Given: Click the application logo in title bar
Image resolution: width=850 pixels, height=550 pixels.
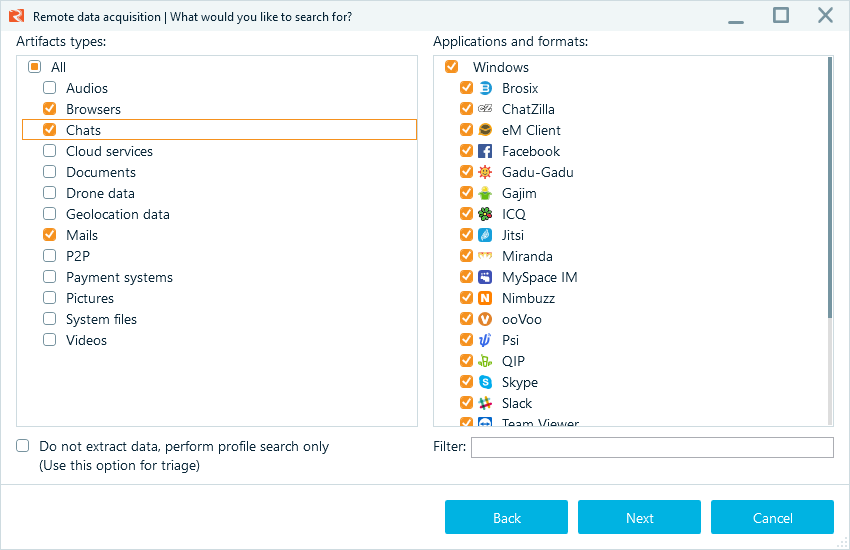Looking at the screenshot, I should click(x=17, y=16).
